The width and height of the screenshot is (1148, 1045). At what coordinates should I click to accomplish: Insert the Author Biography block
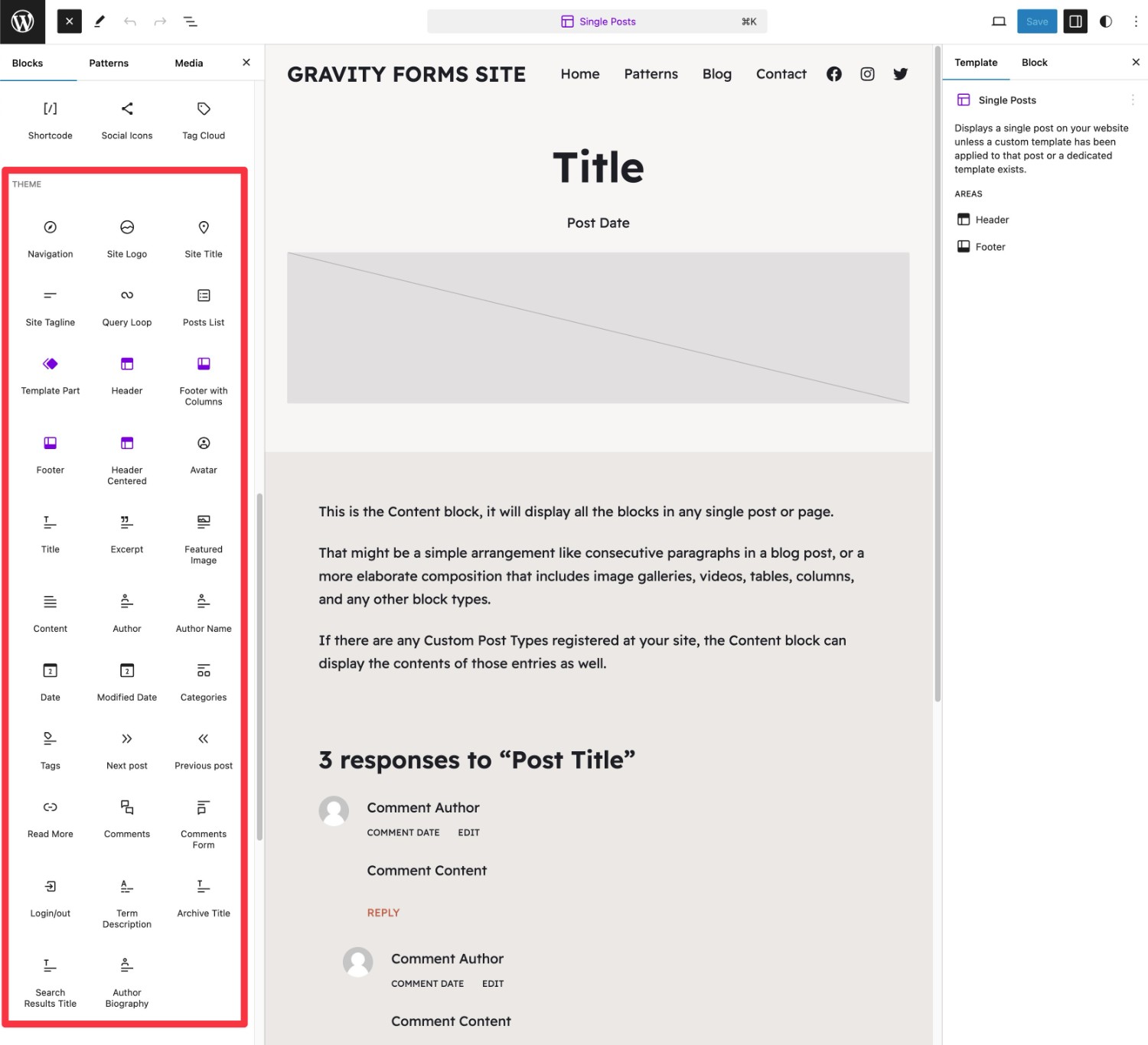click(x=127, y=982)
